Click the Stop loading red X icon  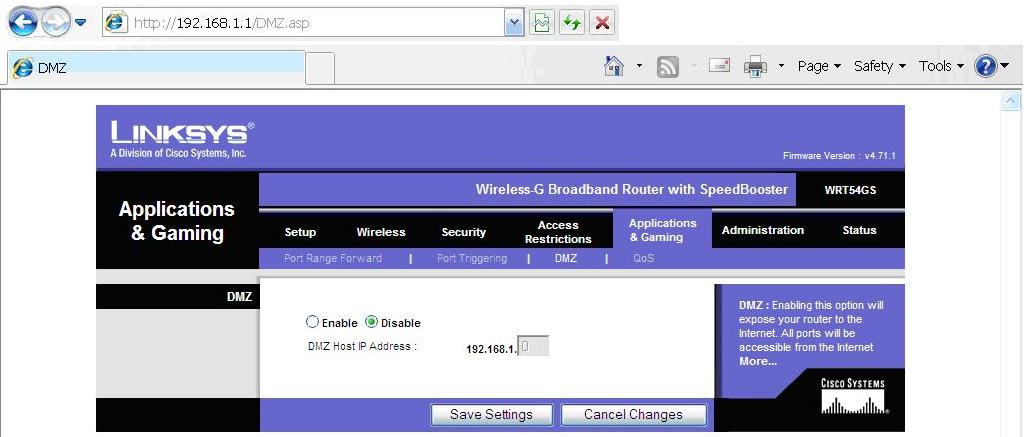click(602, 24)
